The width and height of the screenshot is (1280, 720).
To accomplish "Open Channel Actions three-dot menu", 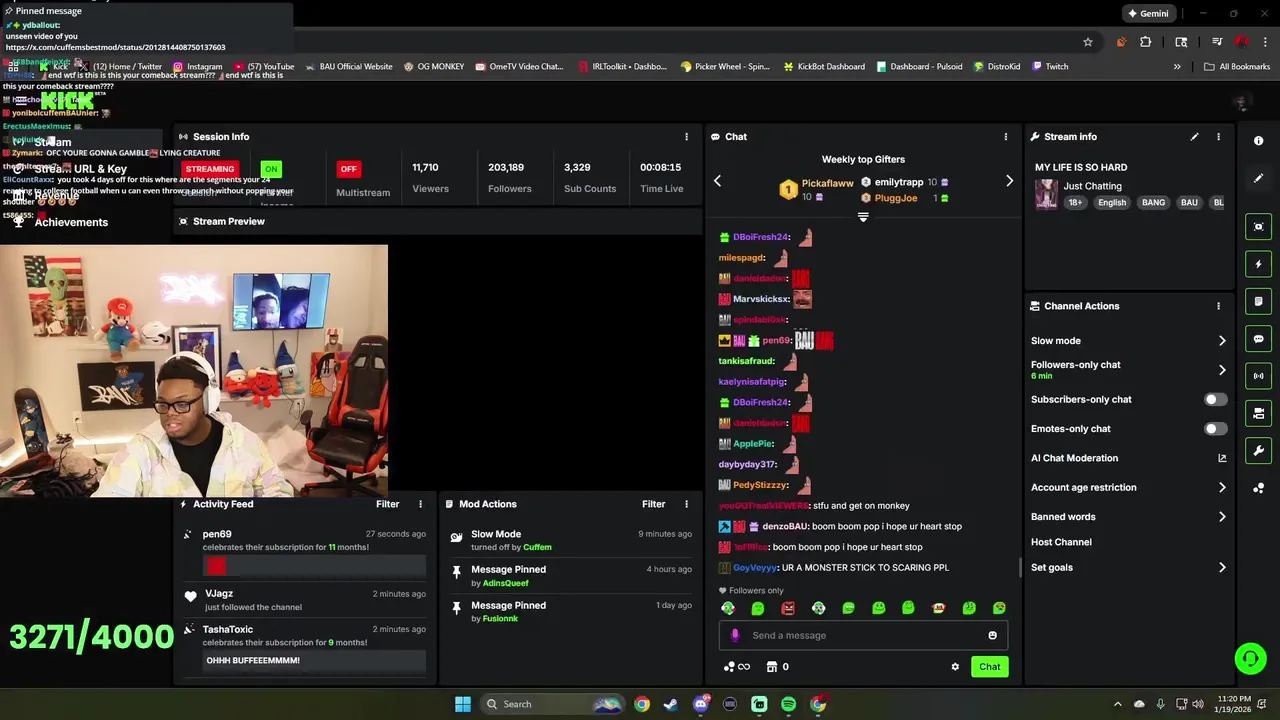I will tap(1218, 306).
